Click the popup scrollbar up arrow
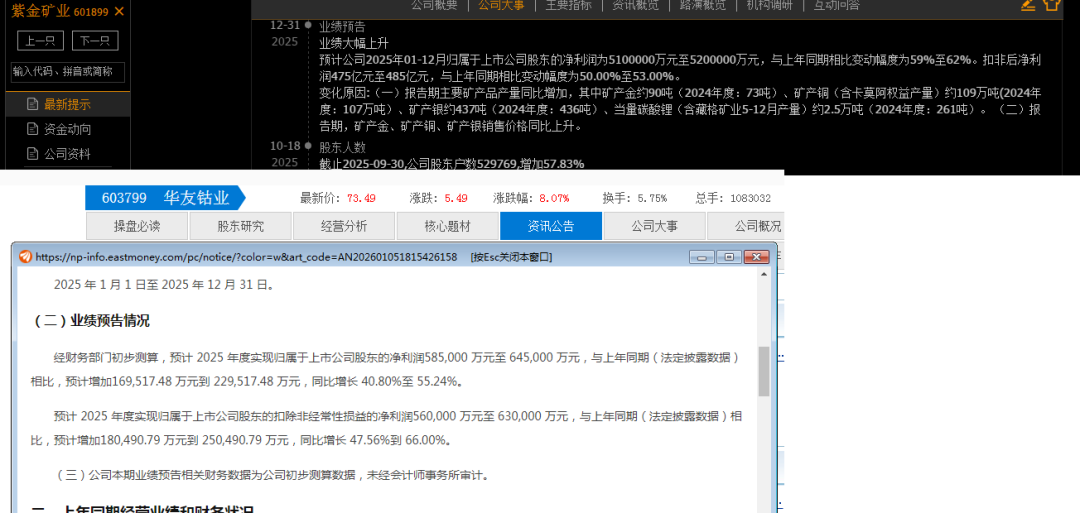This screenshot has width=1080, height=513. click(x=764, y=274)
